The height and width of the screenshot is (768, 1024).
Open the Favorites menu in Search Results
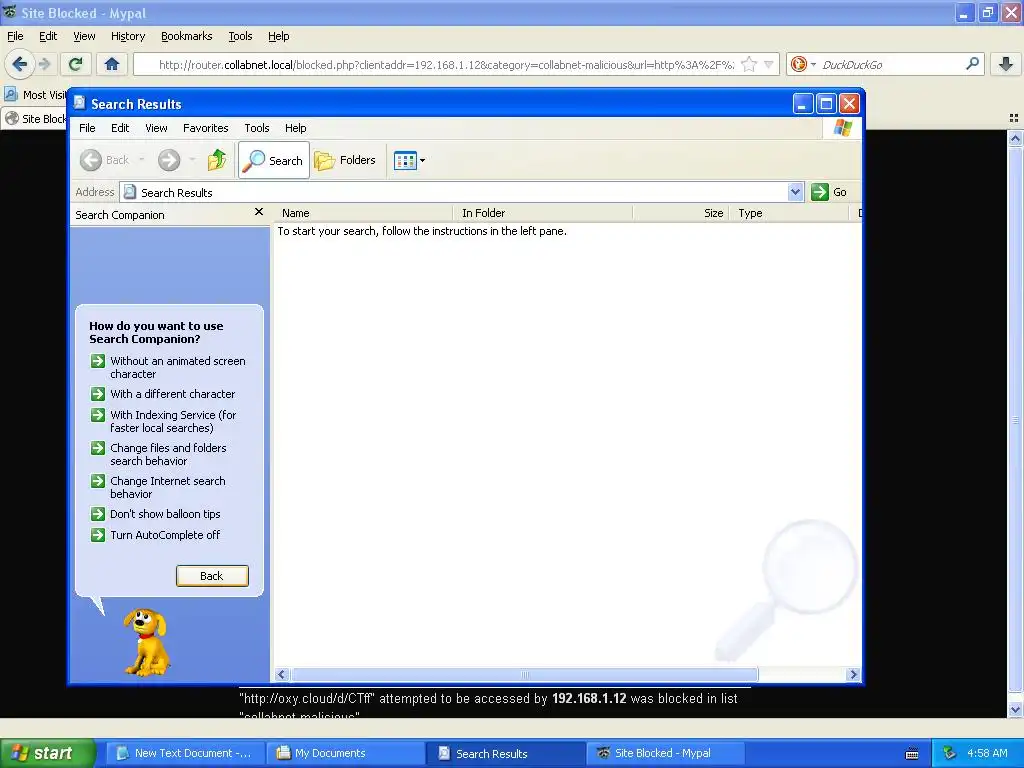(x=206, y=128)
